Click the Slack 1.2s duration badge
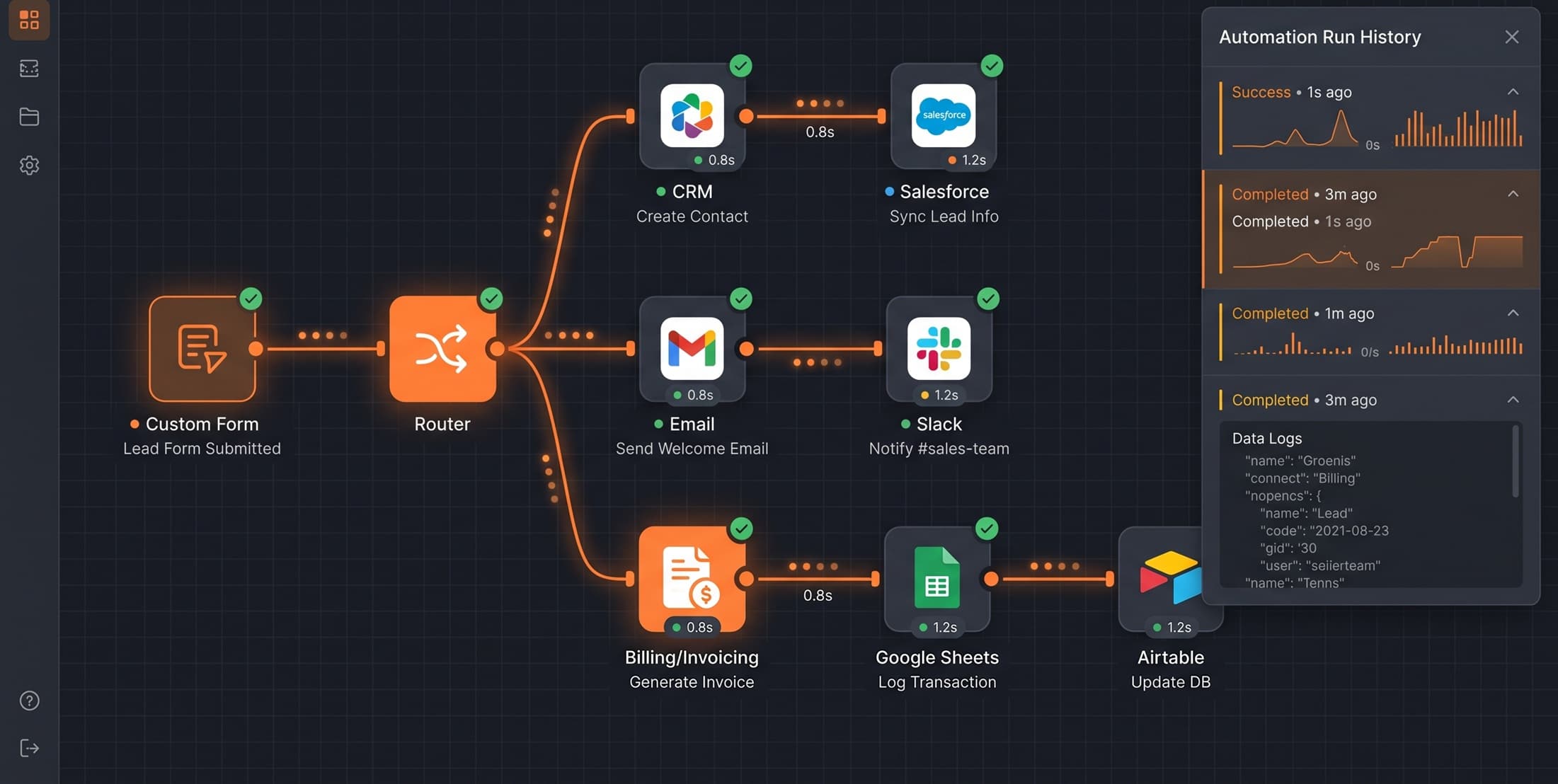The height and width of the screenshot is (784, 1558). (939, 395)
